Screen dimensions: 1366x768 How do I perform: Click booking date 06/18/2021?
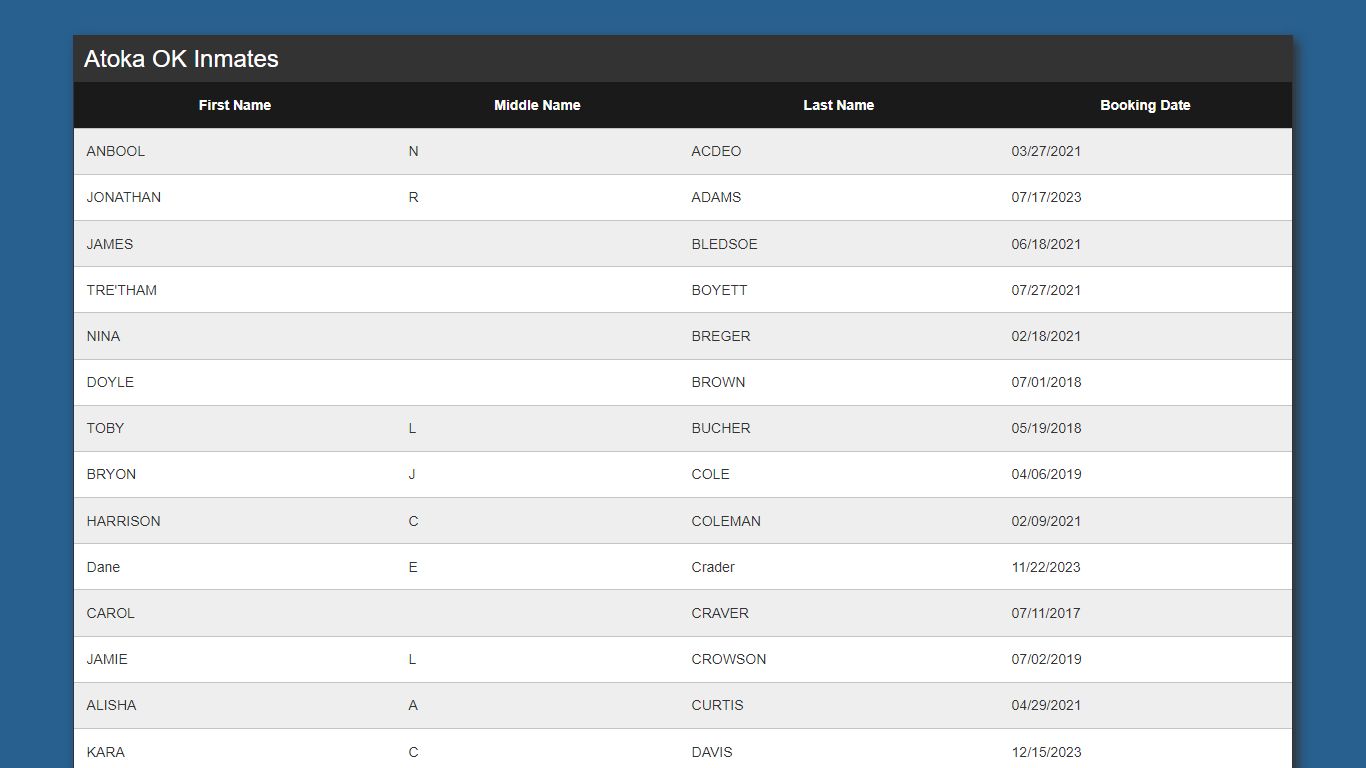coord(1046,244)
